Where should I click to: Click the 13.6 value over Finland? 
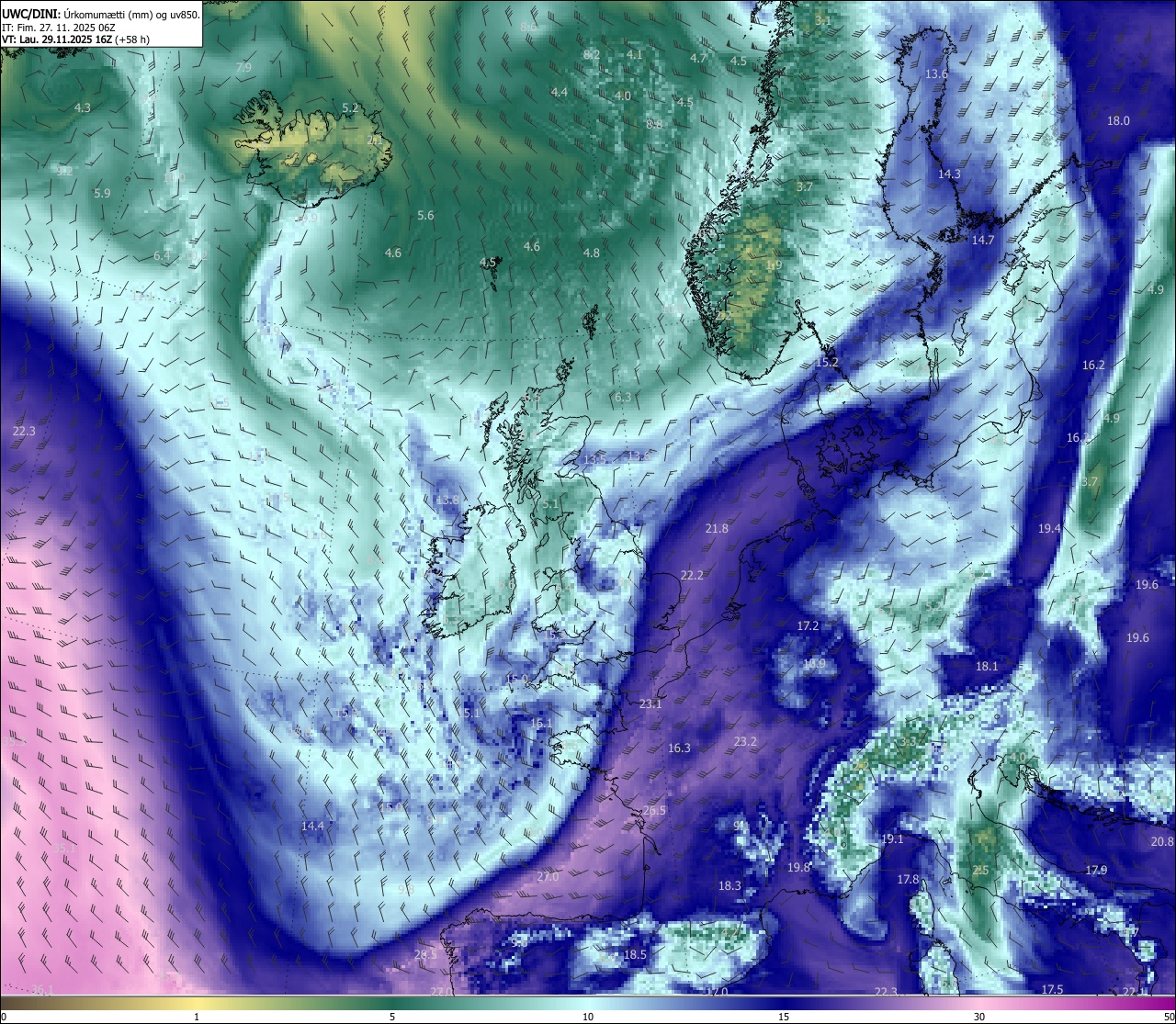click(936, 74)
